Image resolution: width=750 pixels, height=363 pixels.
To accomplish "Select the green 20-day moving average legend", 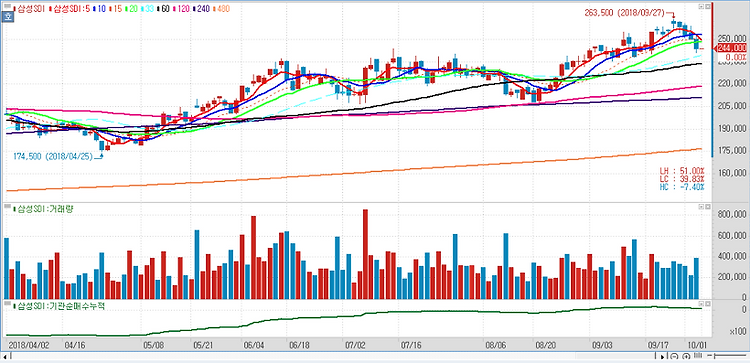I will pos(132,9).
